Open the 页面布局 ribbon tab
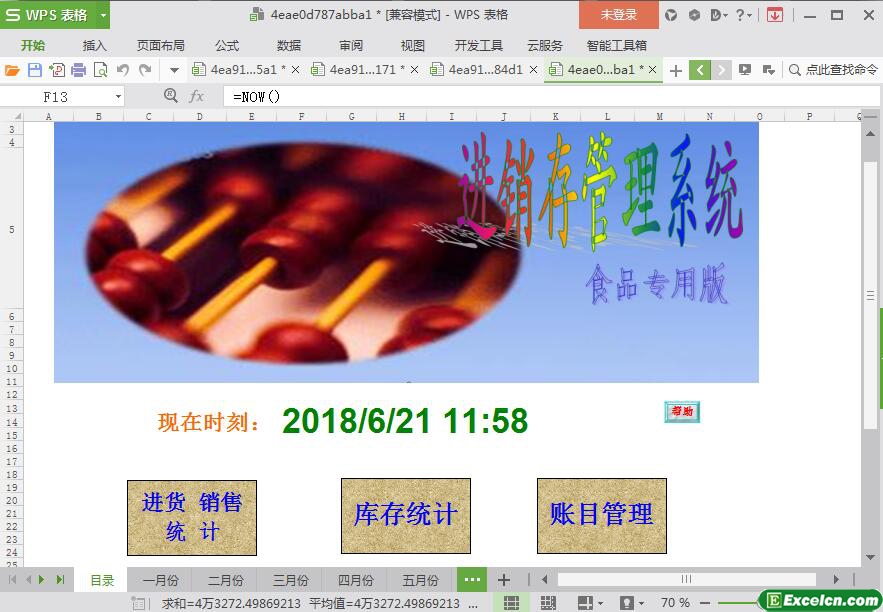 click(160, 46)
